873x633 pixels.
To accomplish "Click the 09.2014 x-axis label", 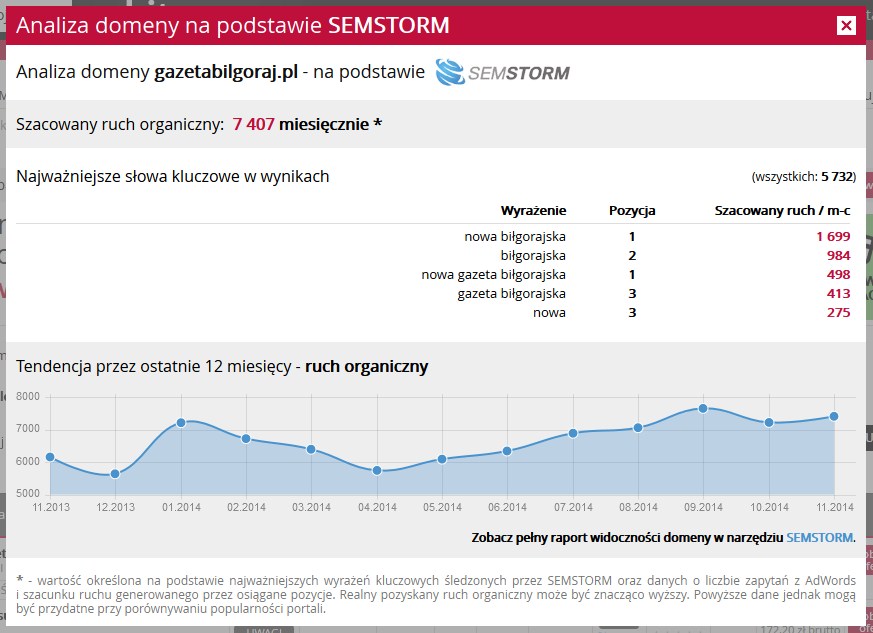I will click(703, 507).
